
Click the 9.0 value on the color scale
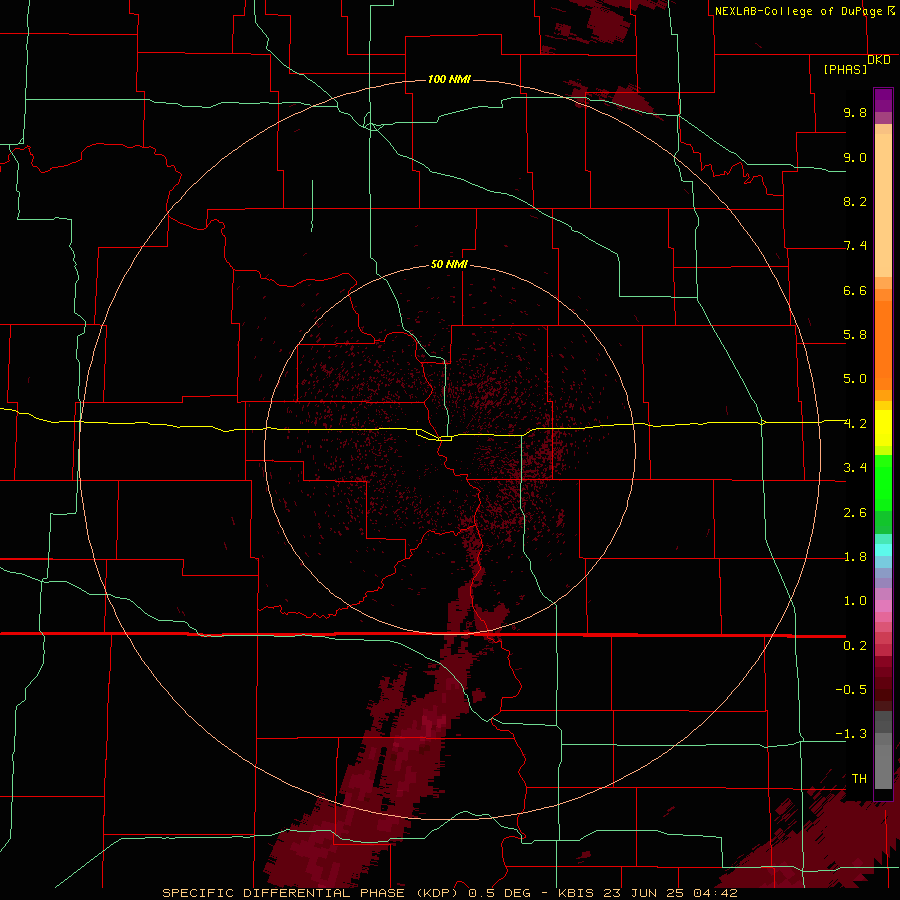[855, 157]
